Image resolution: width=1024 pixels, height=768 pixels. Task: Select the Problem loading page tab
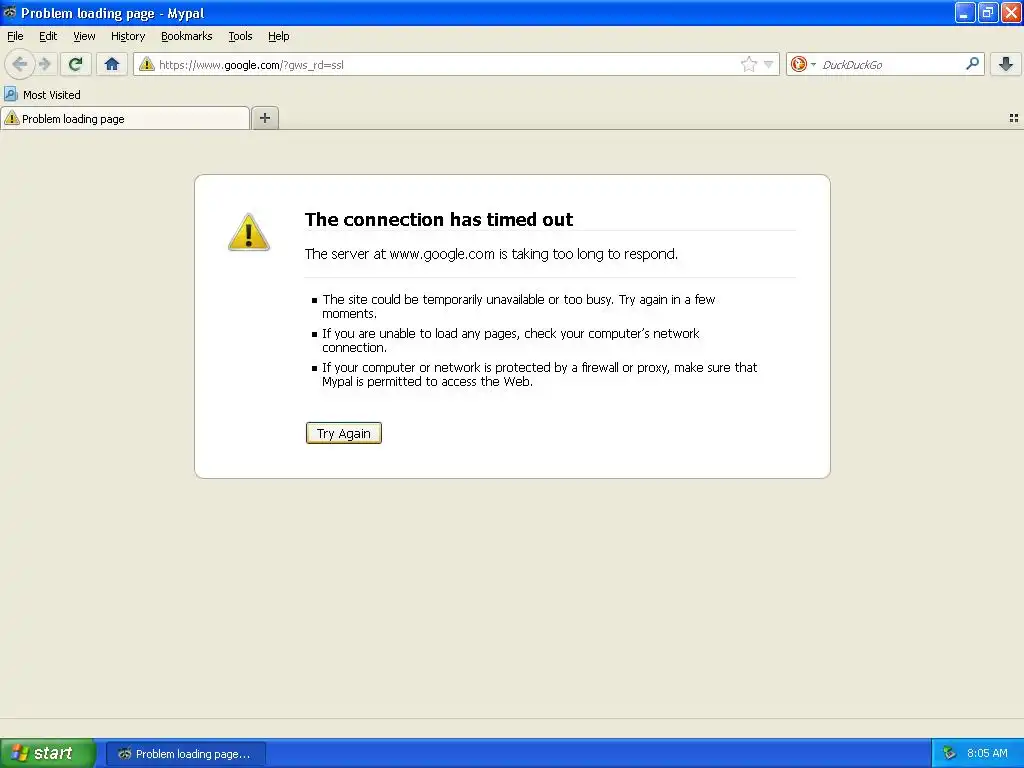coord(125,118)
